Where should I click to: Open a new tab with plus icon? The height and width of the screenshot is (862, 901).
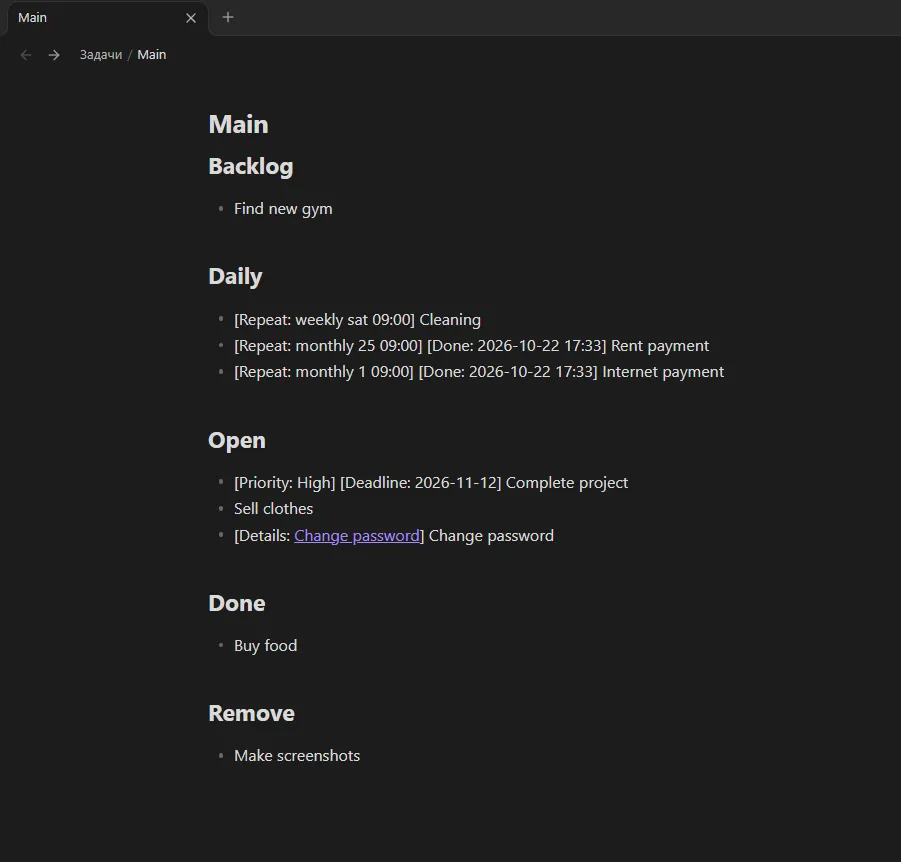(x=228, y=17)
